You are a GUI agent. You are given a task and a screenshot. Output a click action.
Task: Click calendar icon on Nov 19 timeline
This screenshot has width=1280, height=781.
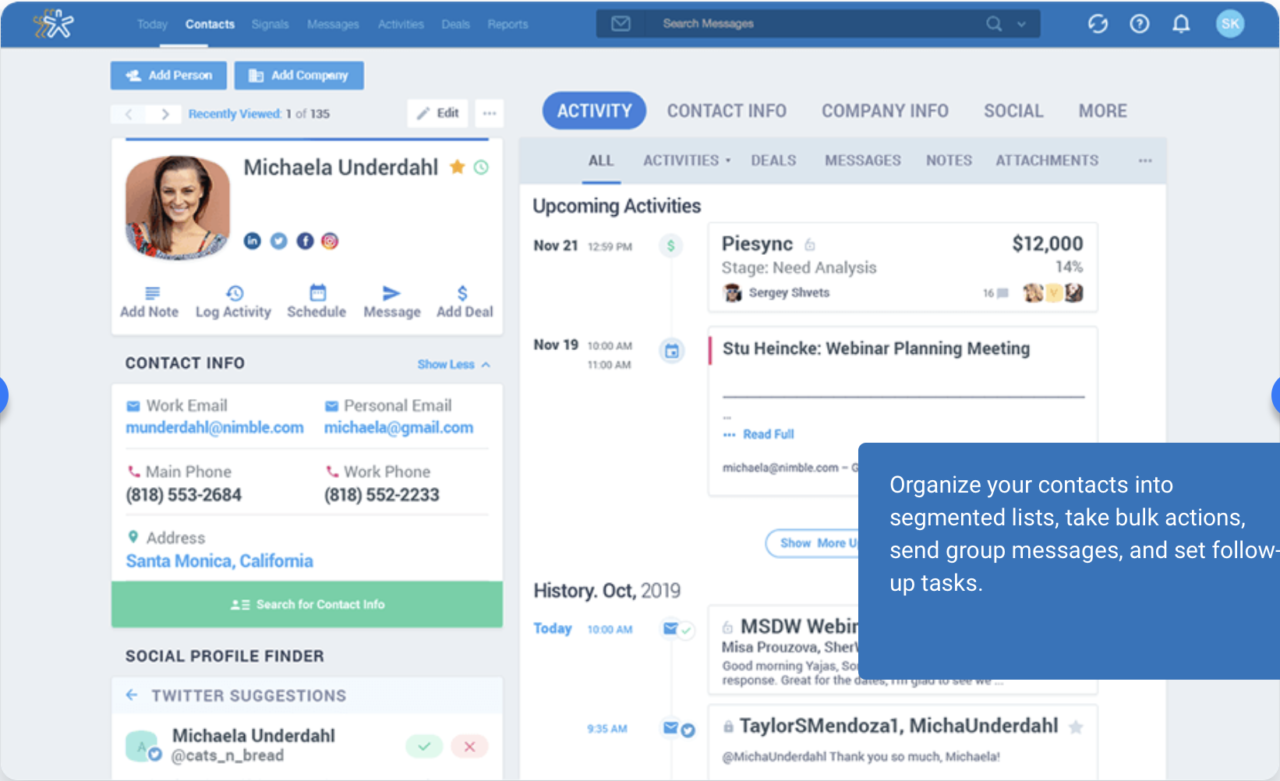[672, 350]
